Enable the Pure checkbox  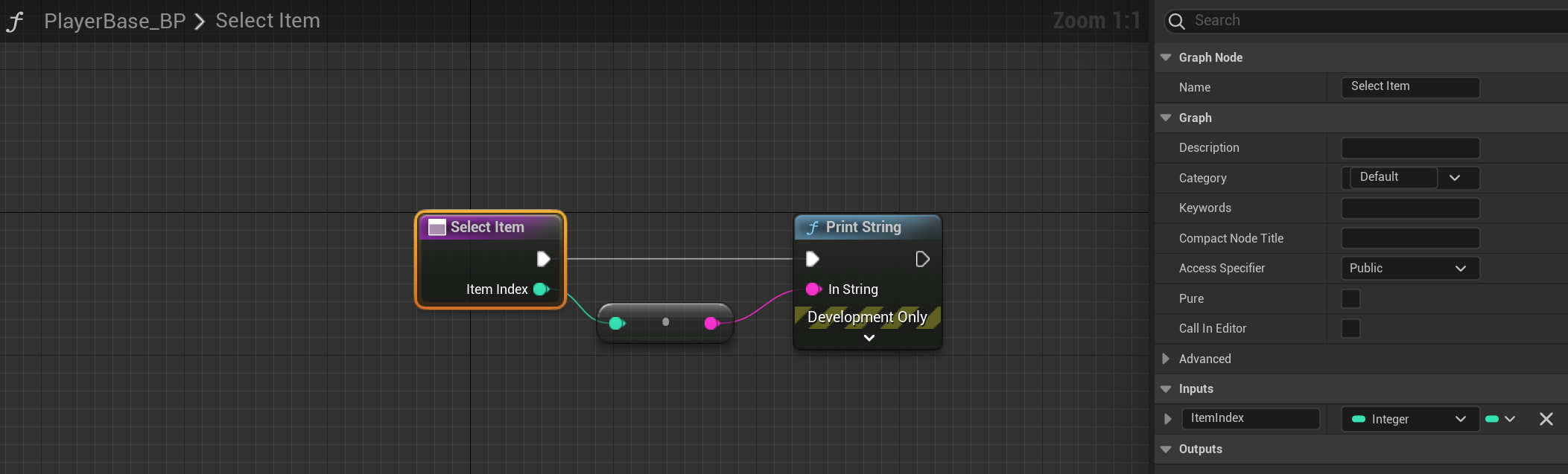point(1350,298)
